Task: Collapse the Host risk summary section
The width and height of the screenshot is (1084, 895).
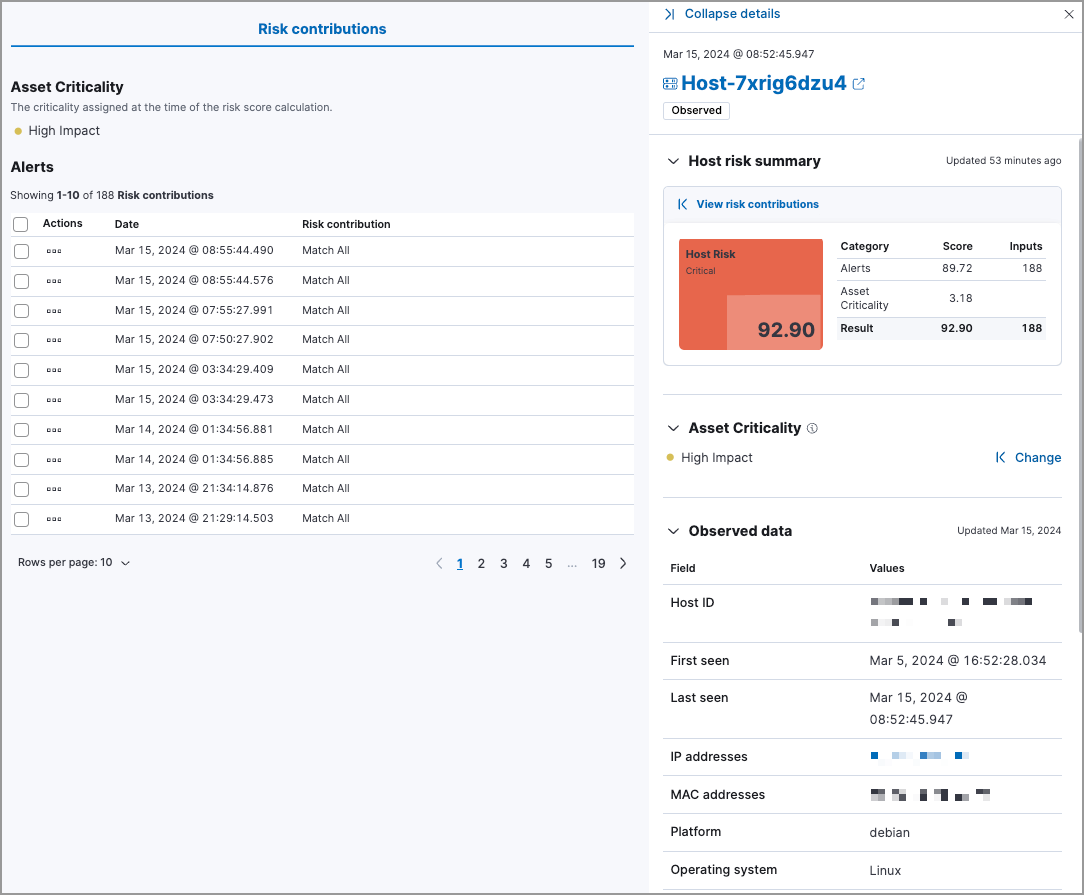Action: tap(673, 160)
